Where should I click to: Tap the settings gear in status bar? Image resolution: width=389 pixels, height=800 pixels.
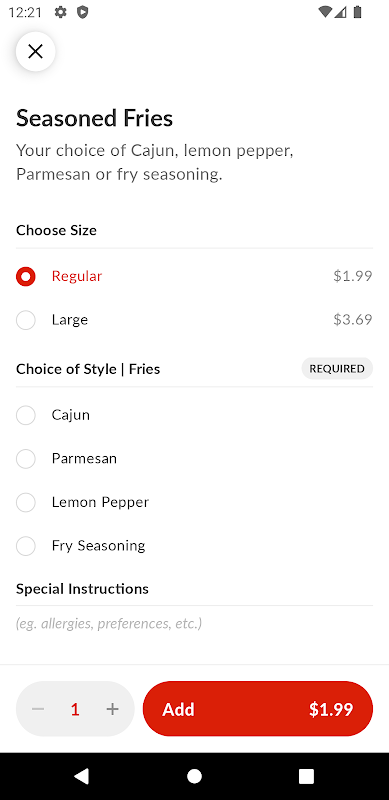coord(61,12)
